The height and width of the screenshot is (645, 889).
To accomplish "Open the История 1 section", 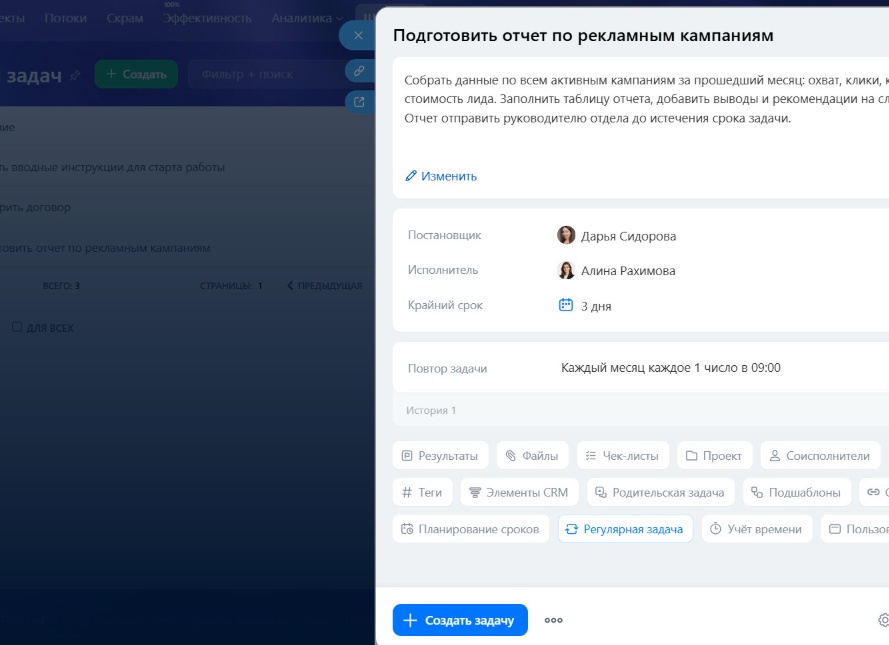I will (x=430, y=410).
